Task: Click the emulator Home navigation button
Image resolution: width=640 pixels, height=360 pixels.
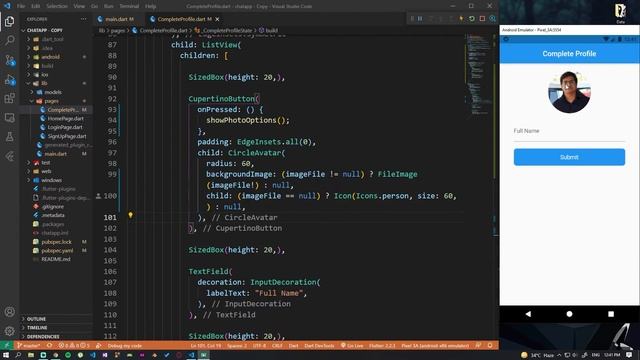Action: pyautogui.click(x=569, y=314)
